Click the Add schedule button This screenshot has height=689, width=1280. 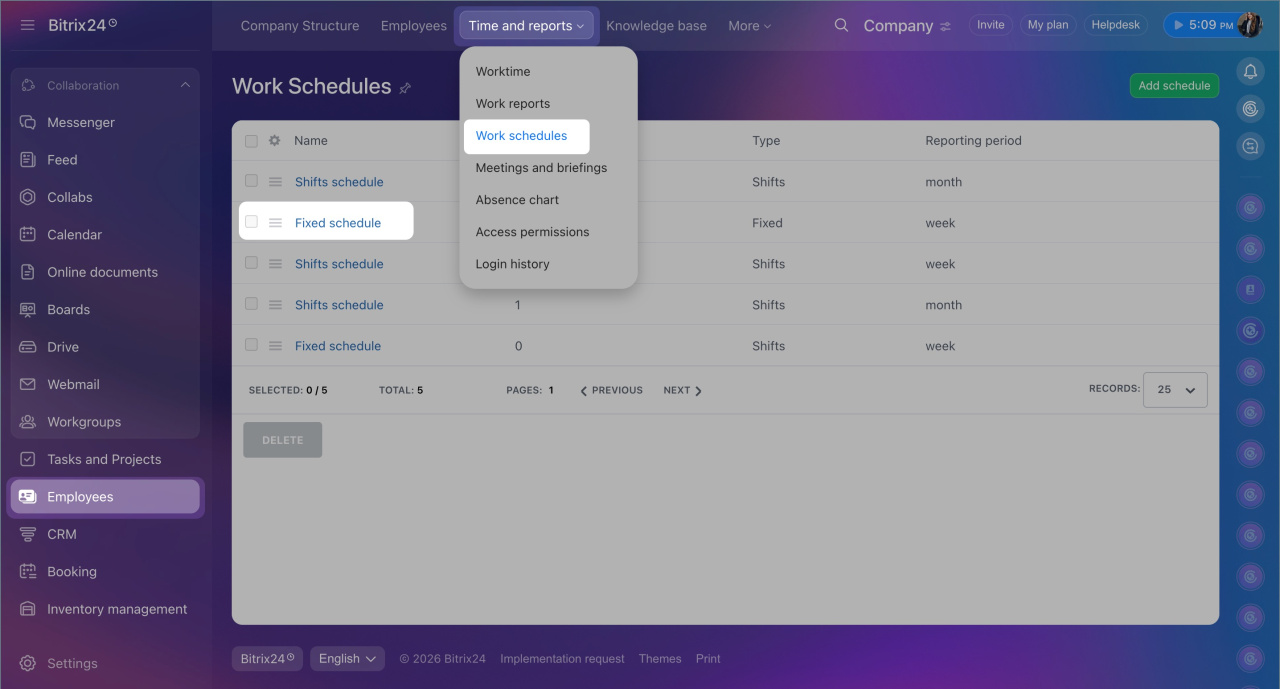[x=1174, y=85]
